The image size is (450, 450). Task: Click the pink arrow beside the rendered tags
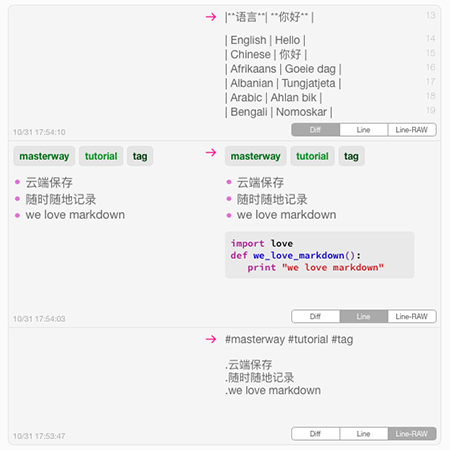pos(211,153)
